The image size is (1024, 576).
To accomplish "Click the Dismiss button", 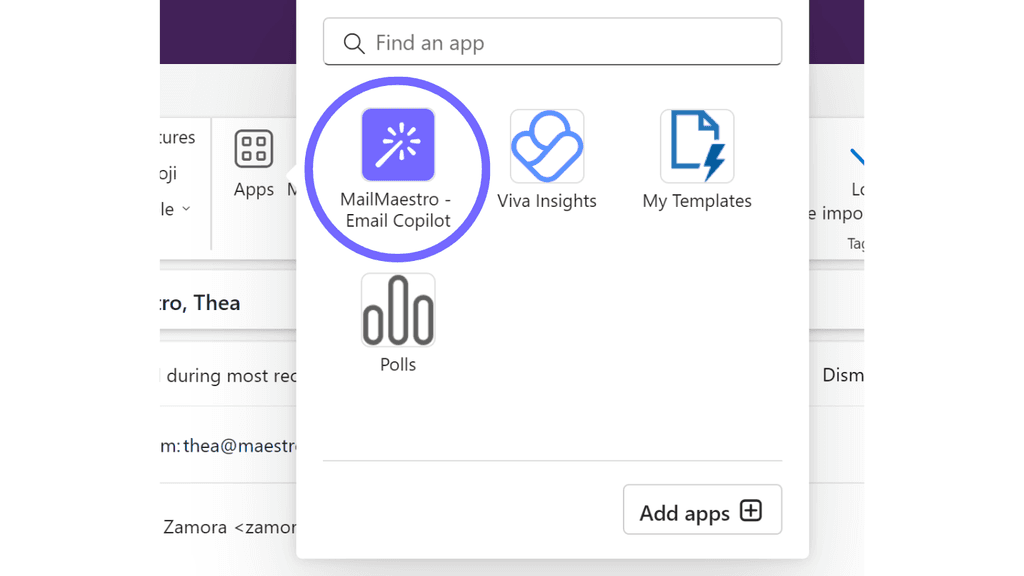I will pyautogui.click(x=845, y=375).
